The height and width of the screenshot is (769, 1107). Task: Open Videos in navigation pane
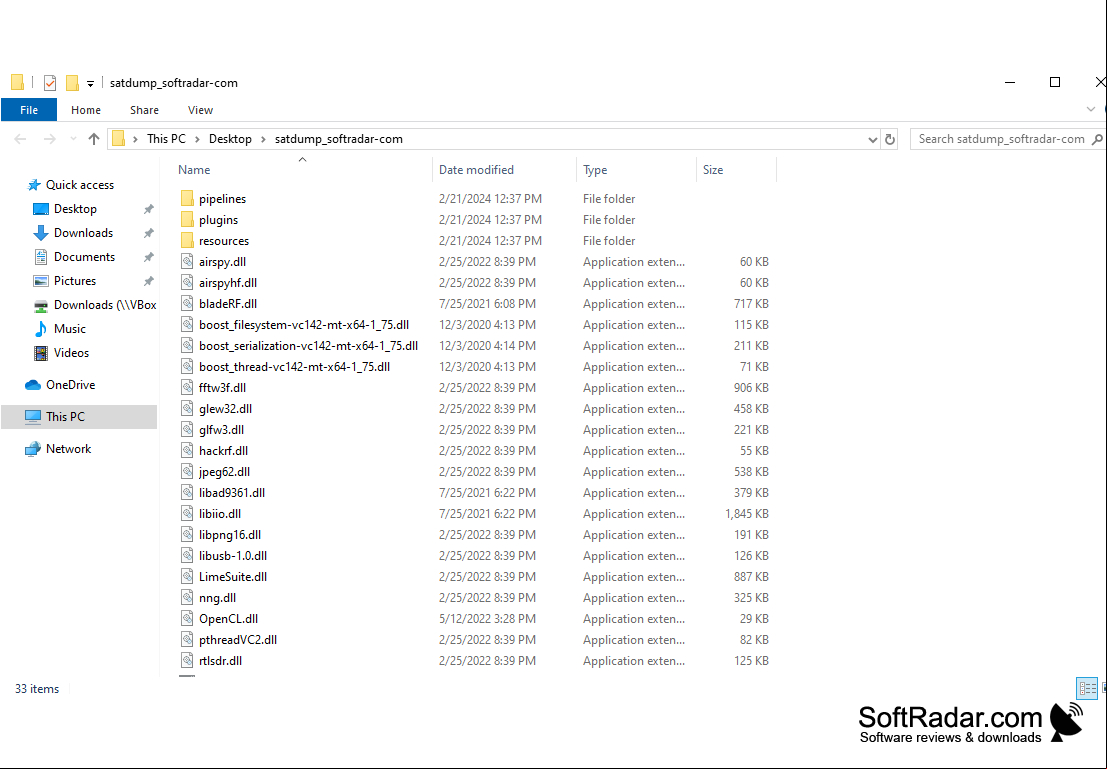(x=71, y=353)
